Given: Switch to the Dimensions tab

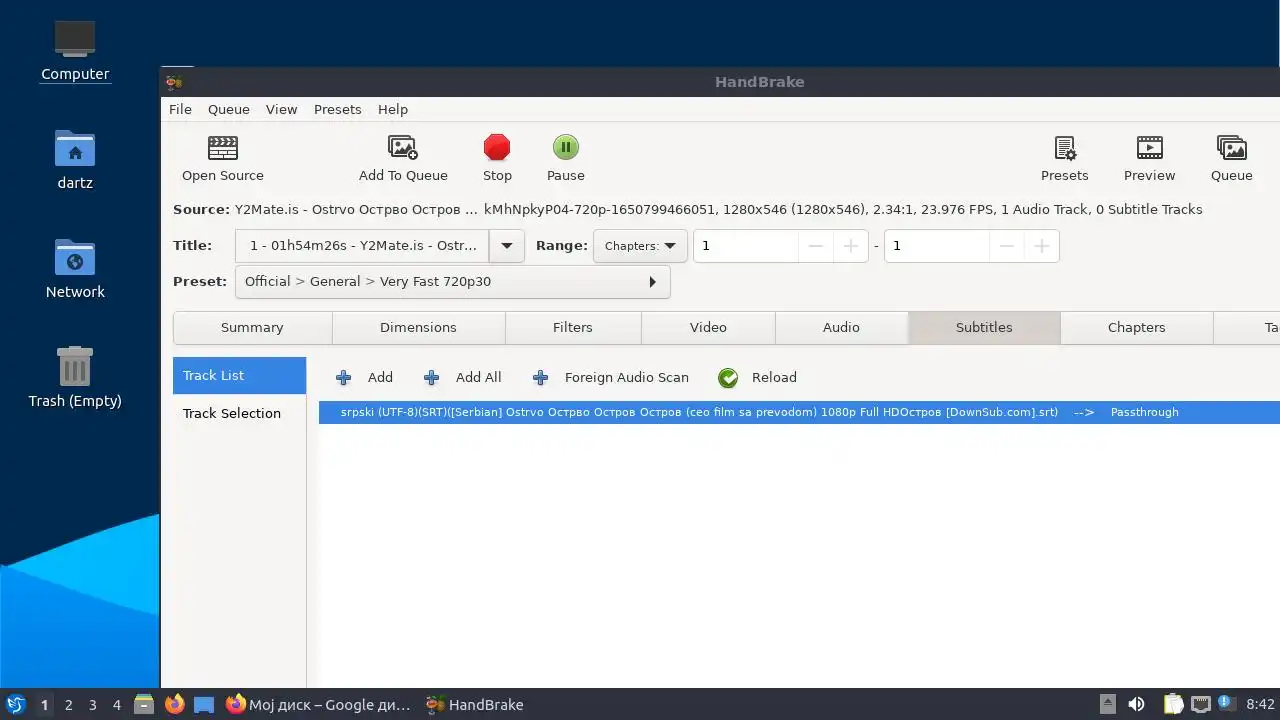Looking at the screenshot, I should [x=418, y=328].
